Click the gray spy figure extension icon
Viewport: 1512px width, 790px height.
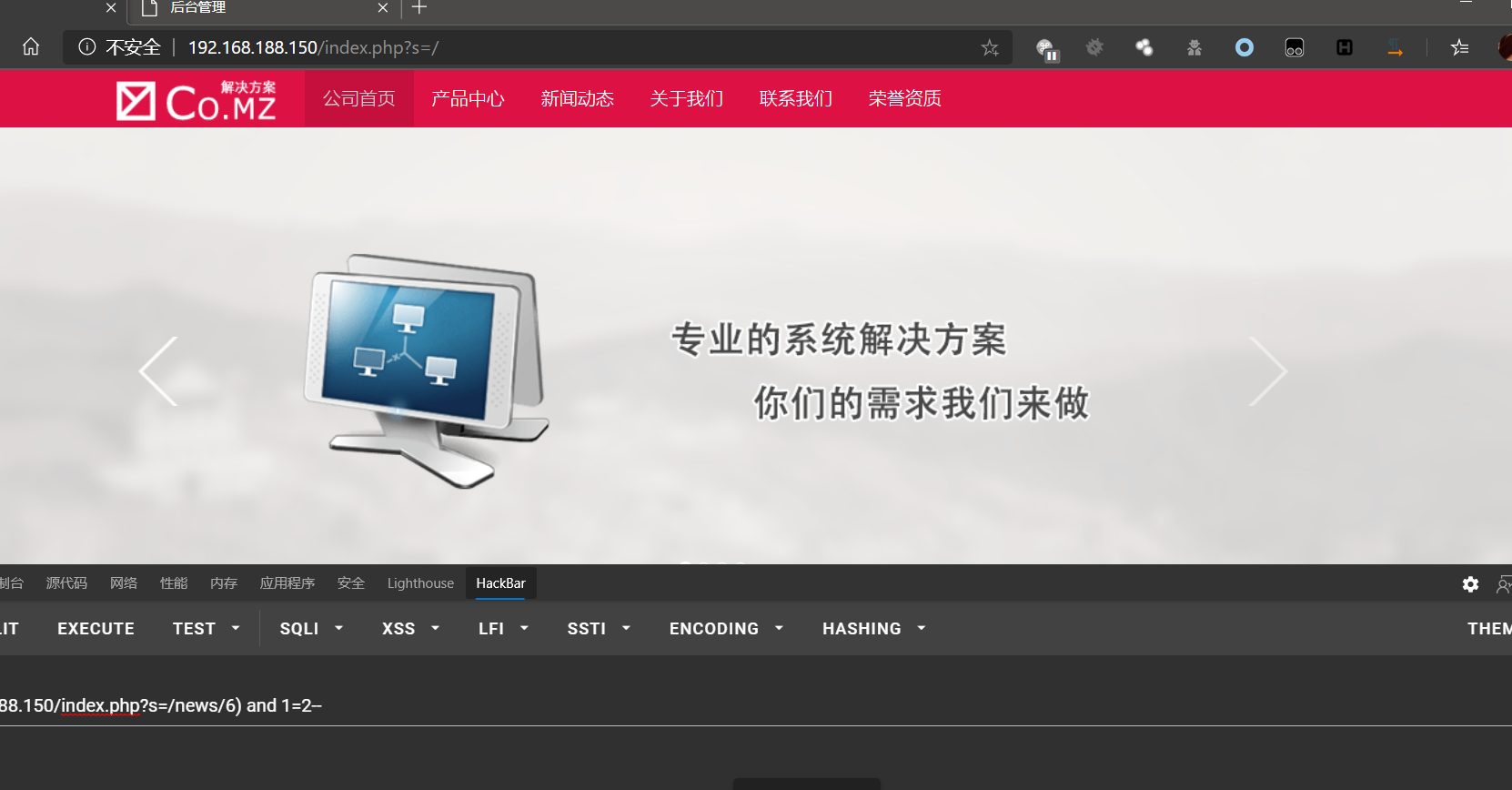click(x=1194, y=47)
